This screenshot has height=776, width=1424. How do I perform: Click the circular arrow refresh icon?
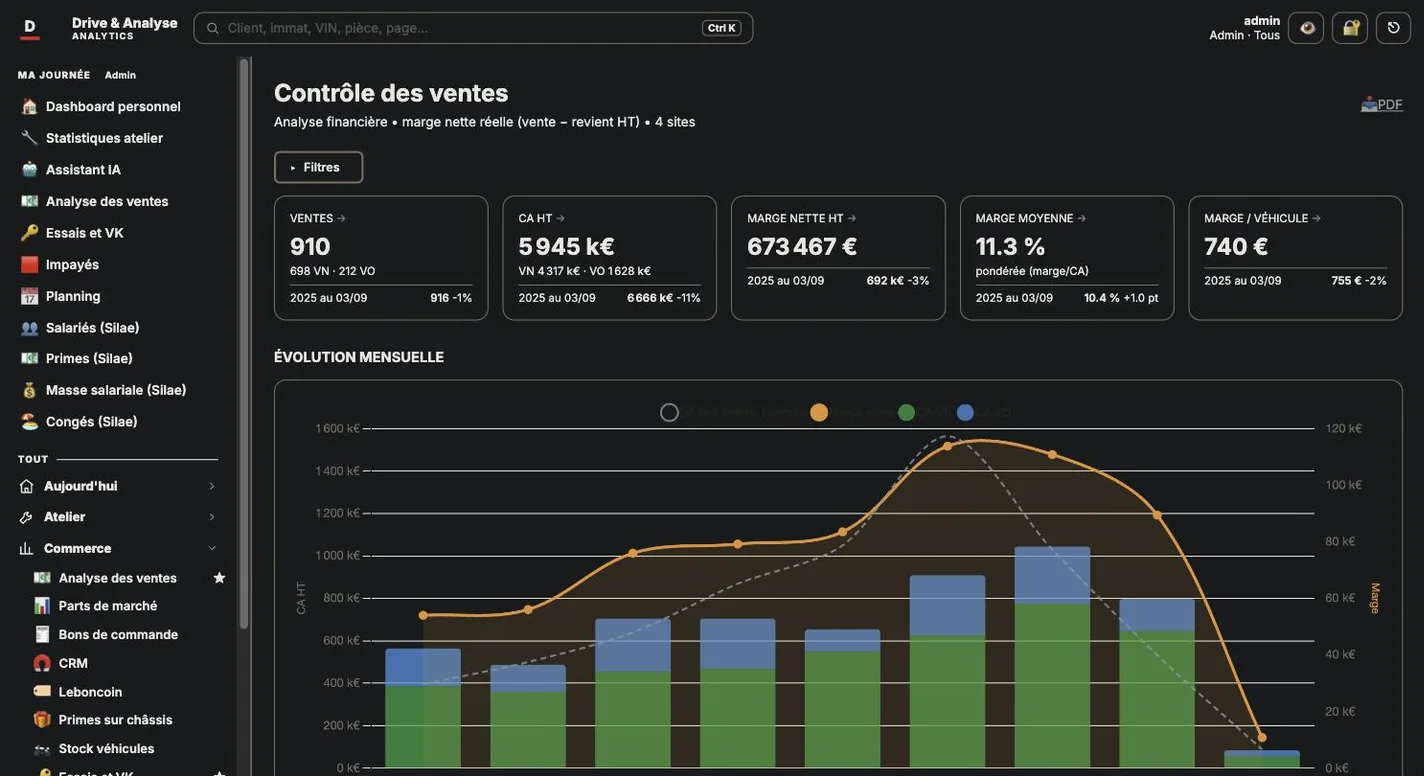tap(1394, 28)
